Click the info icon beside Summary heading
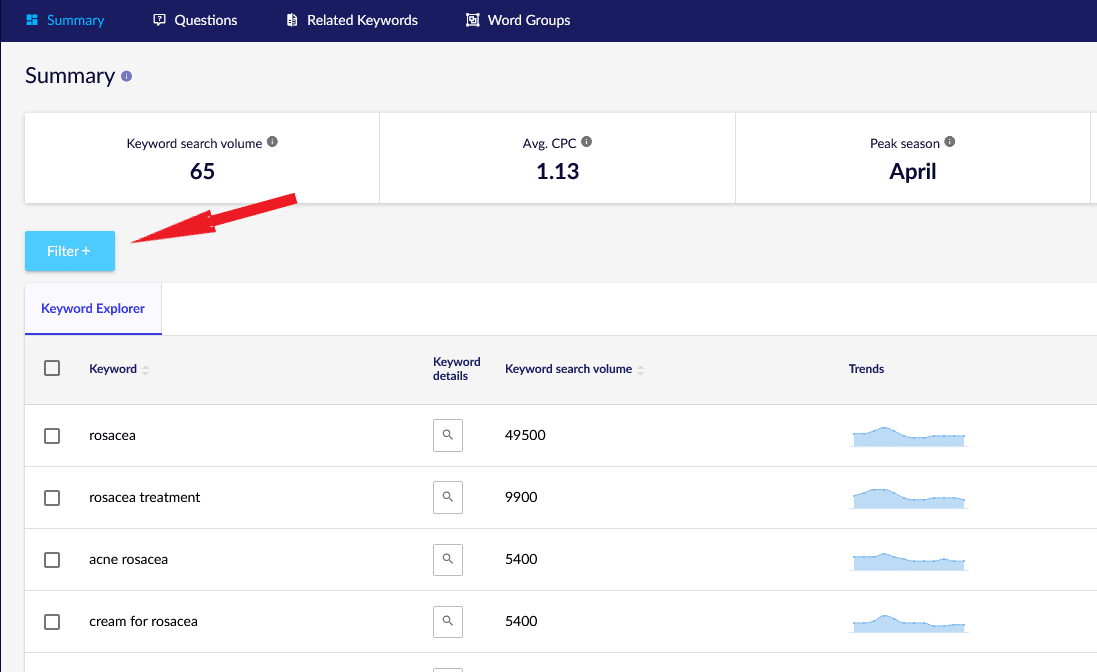Image resolution: width=1097 pixels, height=672 pixels. (x=126, y=77)
